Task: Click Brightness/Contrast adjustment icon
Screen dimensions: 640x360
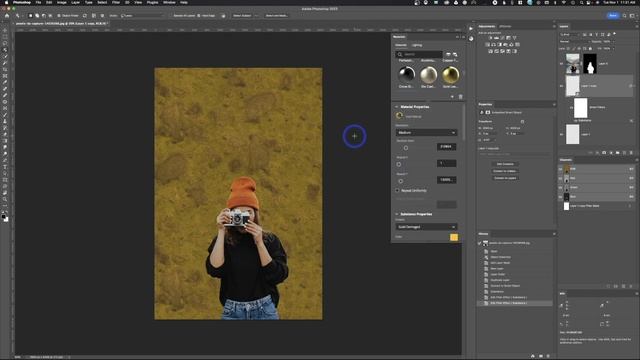Action: click(491, 38)
